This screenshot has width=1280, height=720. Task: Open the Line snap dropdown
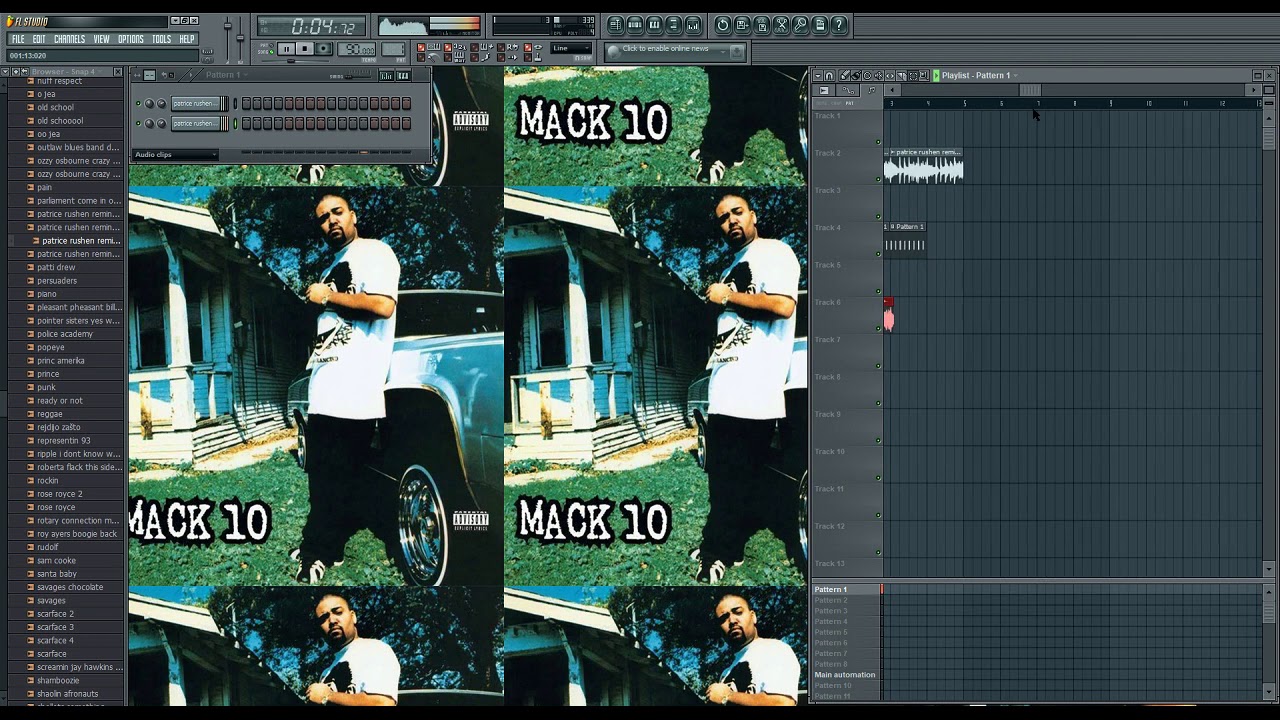pyautogui.click(x=570, y=48)
